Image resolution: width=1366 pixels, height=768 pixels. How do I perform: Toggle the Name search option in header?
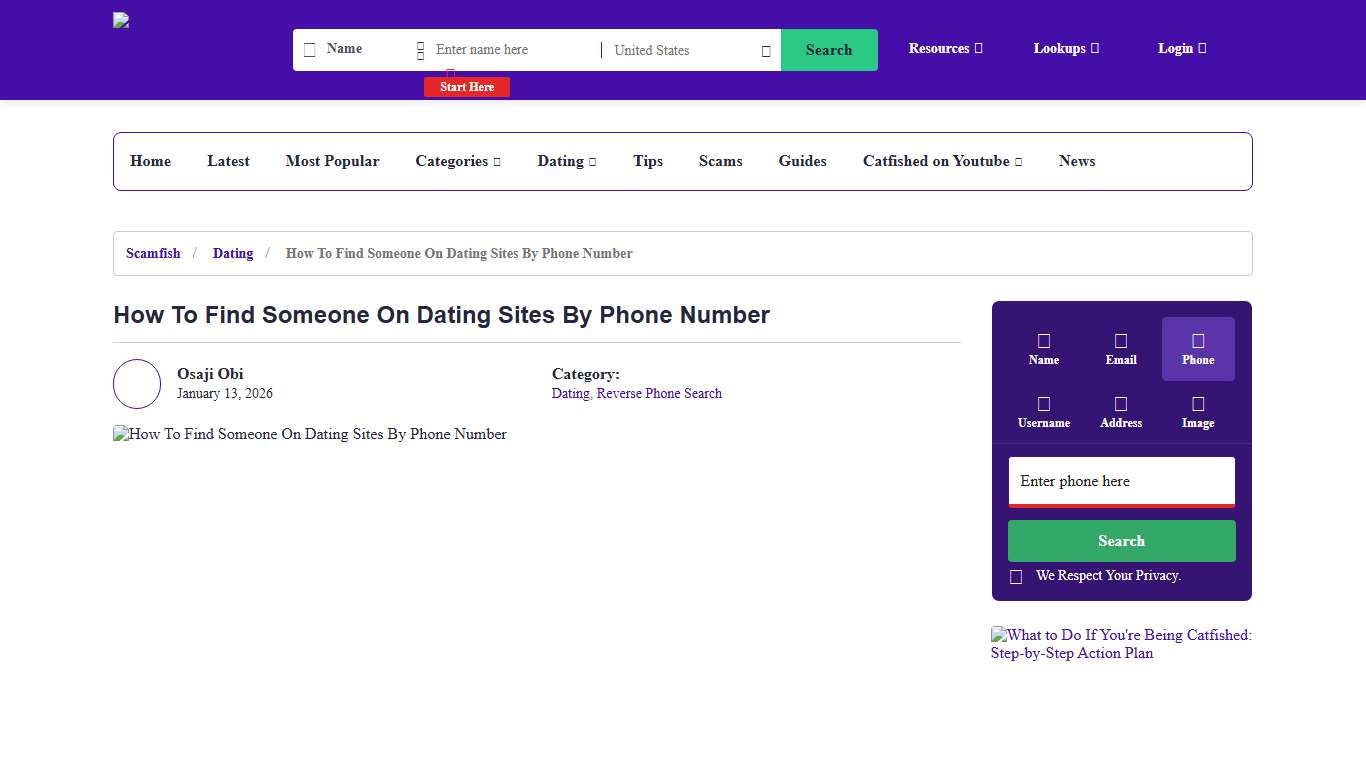pyautogui.click(x=310, y=48)
